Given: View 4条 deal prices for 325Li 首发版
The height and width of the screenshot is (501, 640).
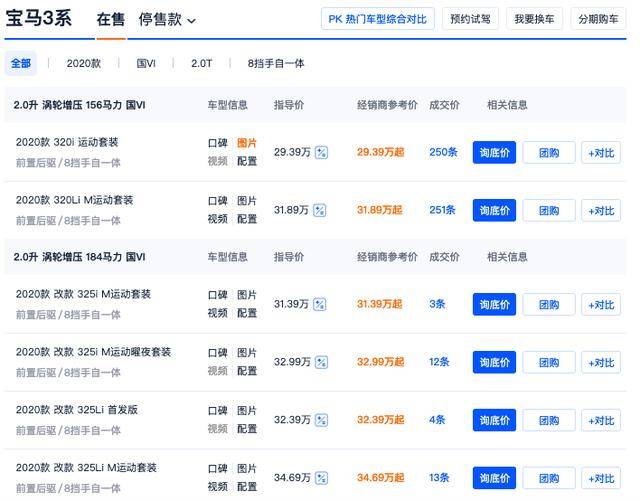Looking at the screenshot, I should 437,420.
